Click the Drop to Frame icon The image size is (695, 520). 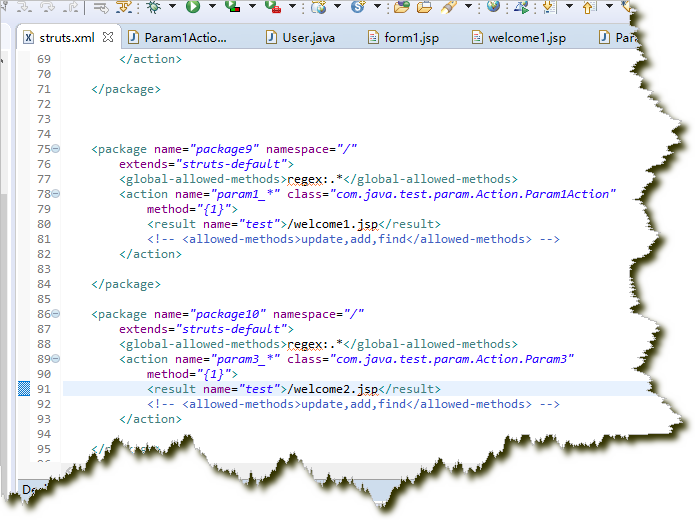click(x=101, y=7)
